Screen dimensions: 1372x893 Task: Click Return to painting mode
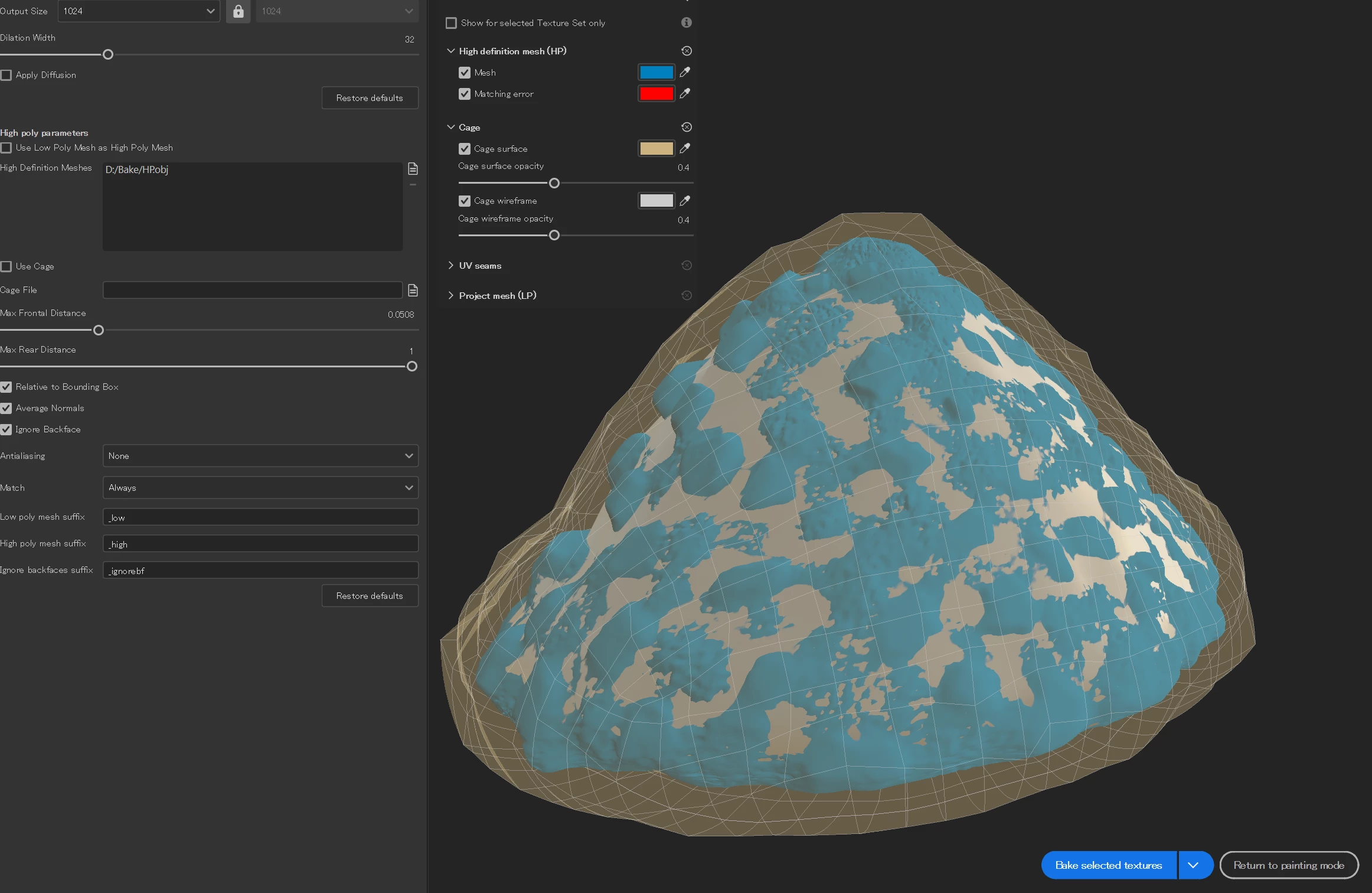[1289, 865]
